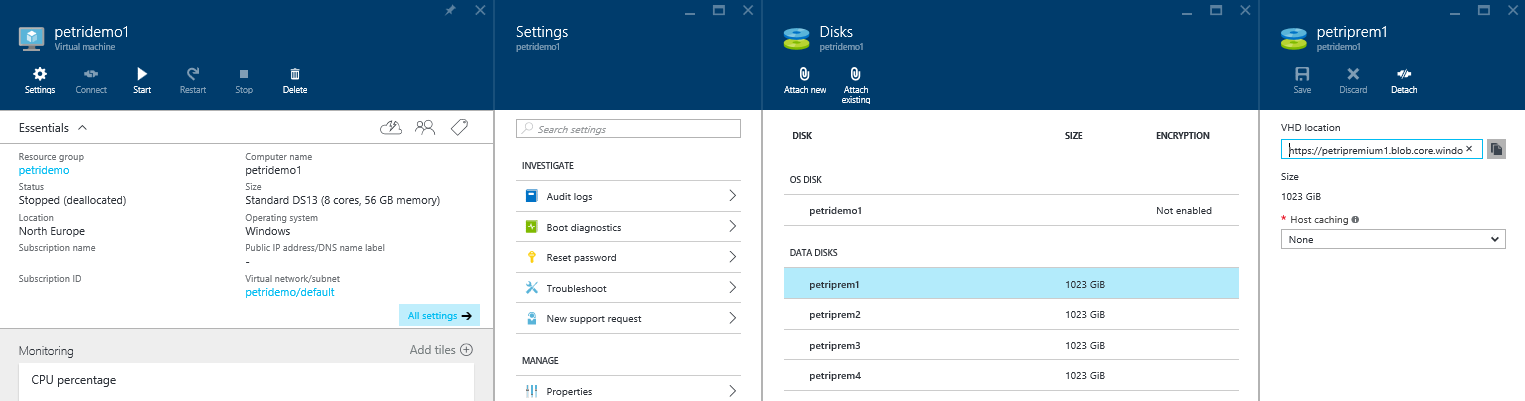Screen dimensions: 1525x401
Task: Expand Properties chevron
Action: pyautogui.click(x=732, y=391)
